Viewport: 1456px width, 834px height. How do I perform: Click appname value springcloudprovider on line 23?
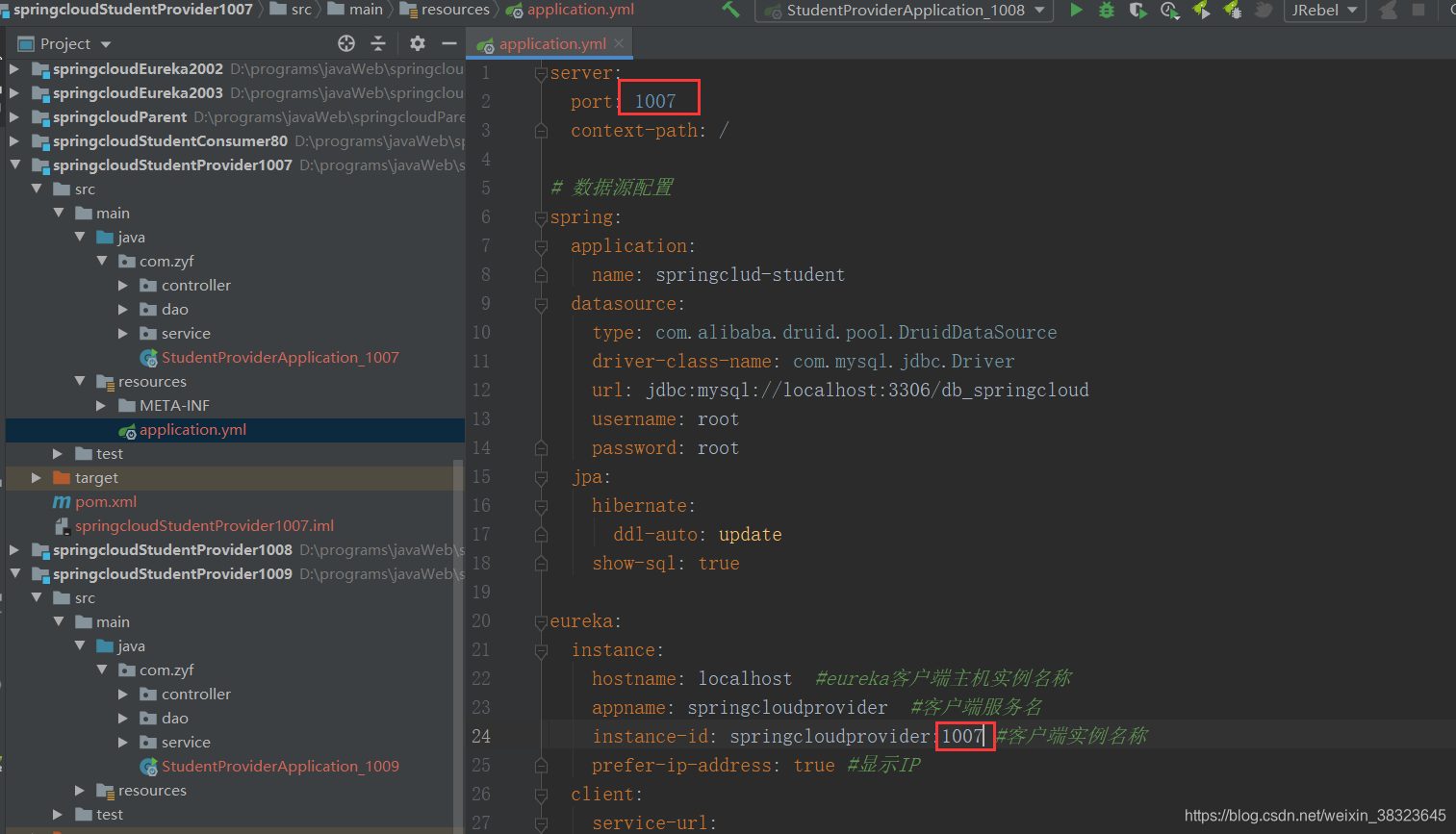tap(787, 707)
